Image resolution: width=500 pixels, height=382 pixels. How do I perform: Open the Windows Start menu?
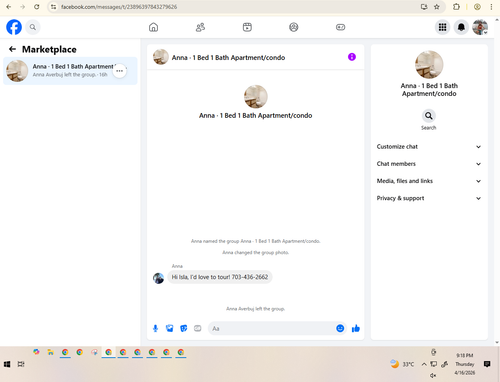[7, 364]
